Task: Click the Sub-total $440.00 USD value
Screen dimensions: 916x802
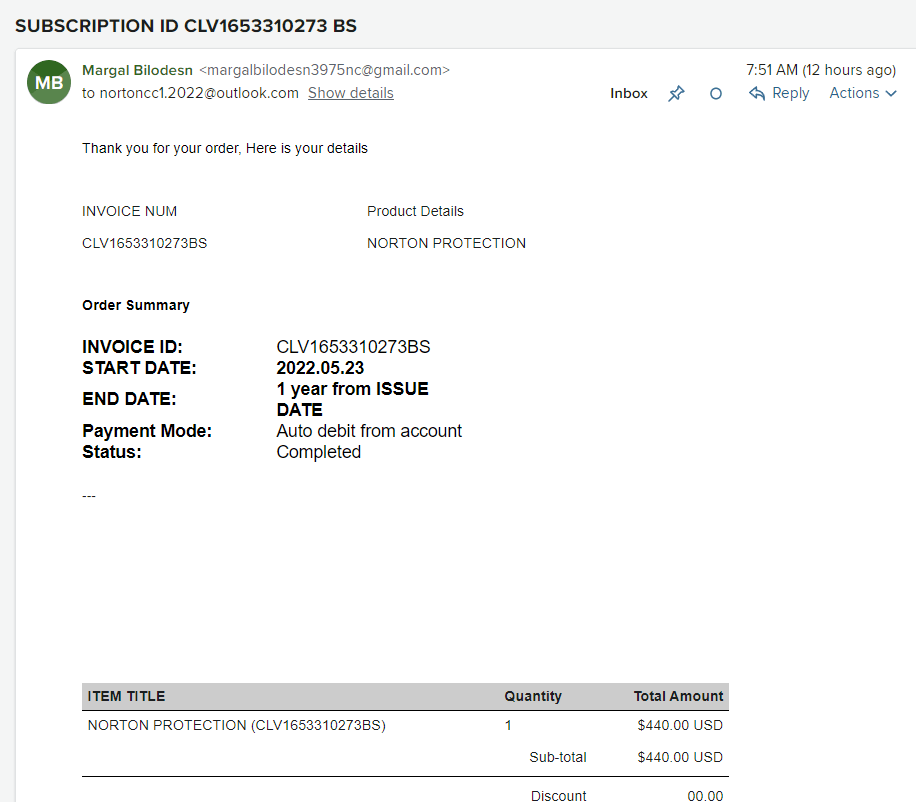Action: pyautogui.click(x=679, y=757)
